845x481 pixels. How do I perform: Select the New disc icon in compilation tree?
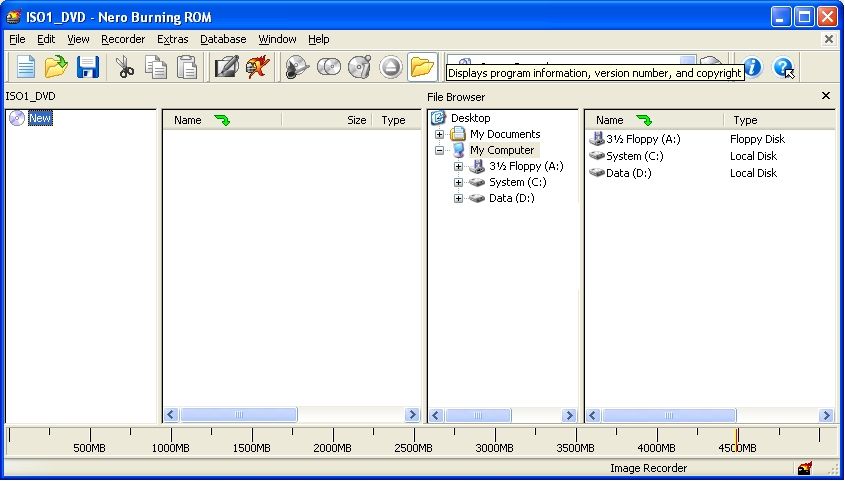click(x=17, y=118)
